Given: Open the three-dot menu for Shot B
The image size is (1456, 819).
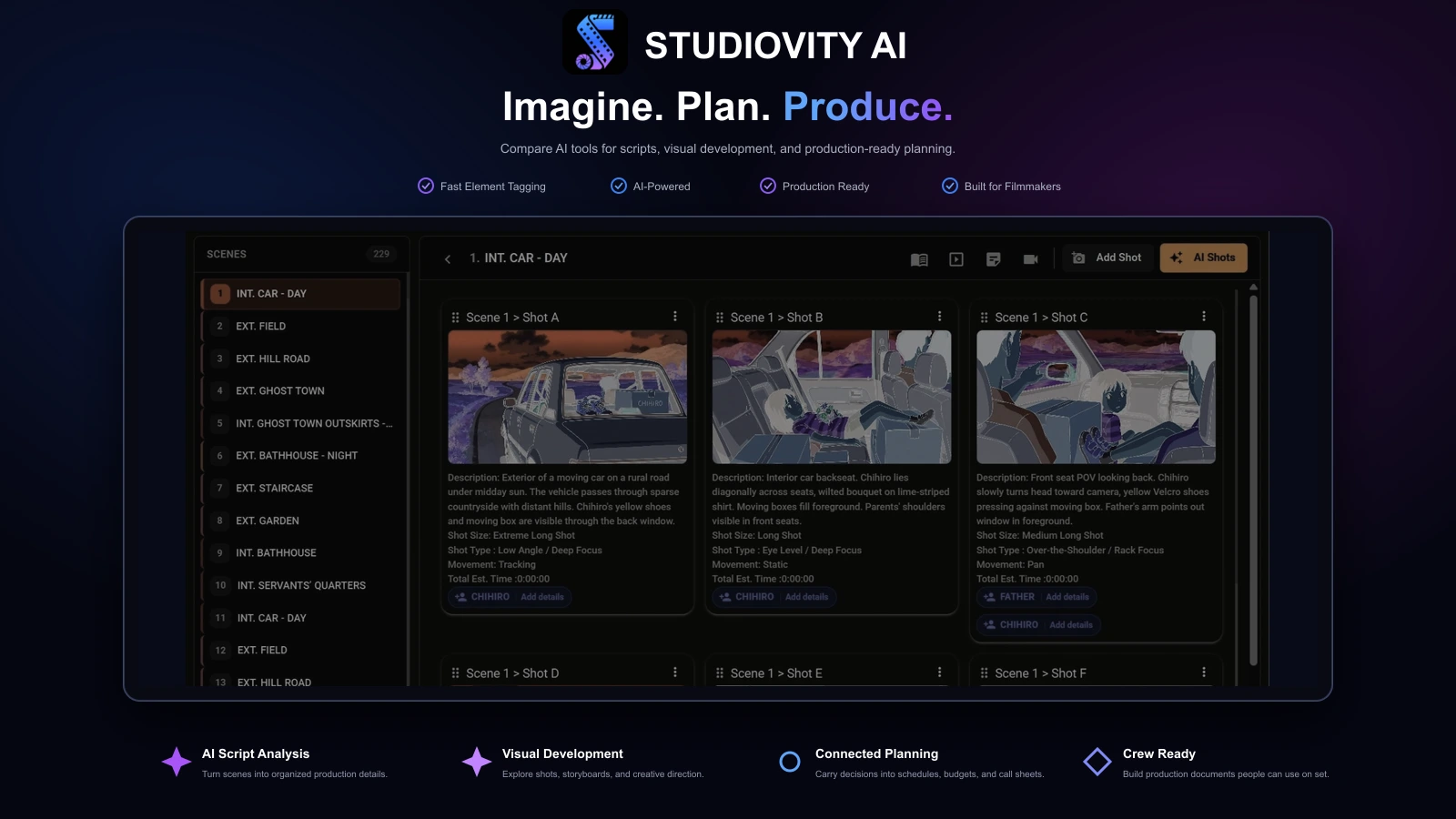Looking at the screenshot, I should [940, 317].
